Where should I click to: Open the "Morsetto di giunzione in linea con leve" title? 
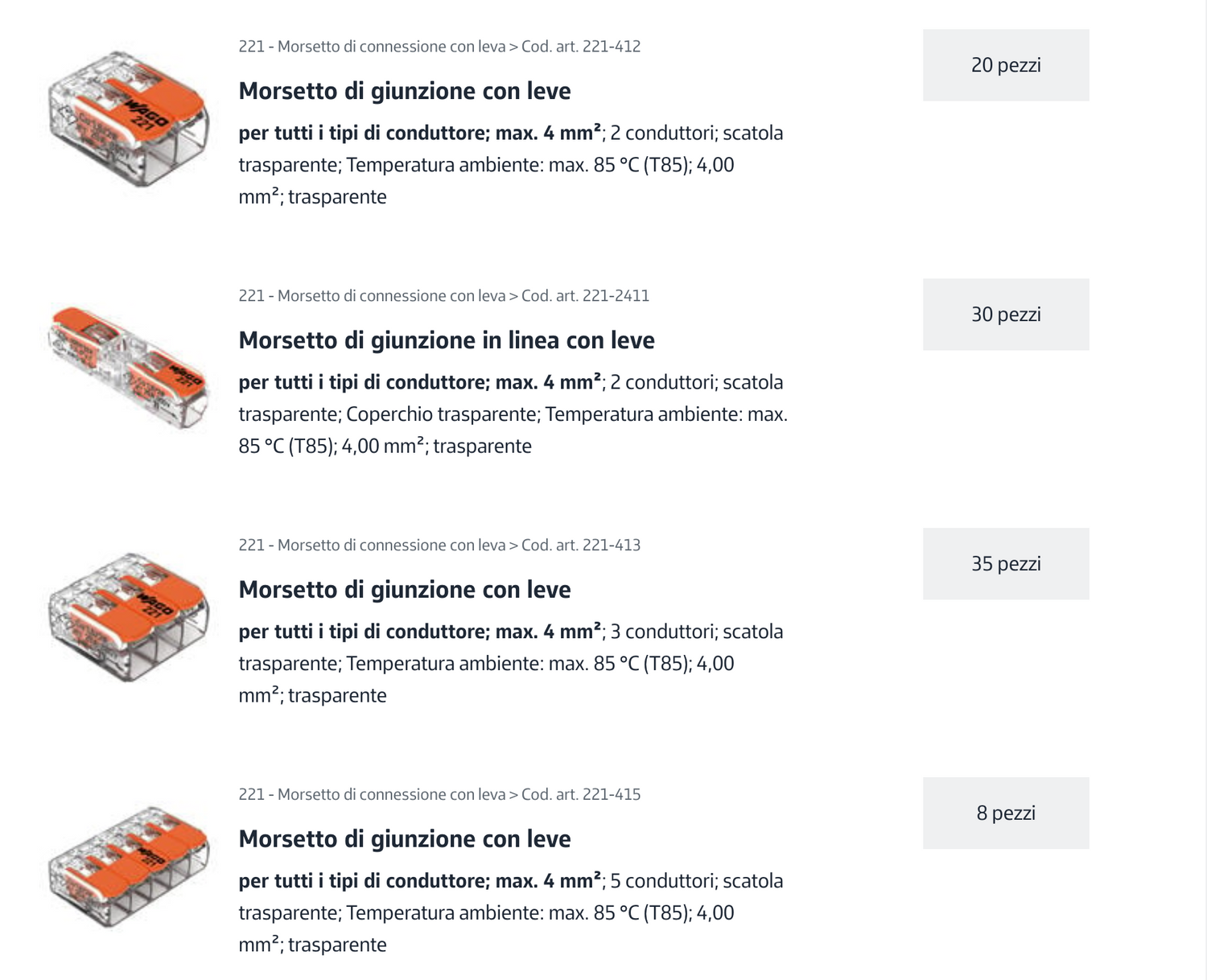click(x=447, y=340)
